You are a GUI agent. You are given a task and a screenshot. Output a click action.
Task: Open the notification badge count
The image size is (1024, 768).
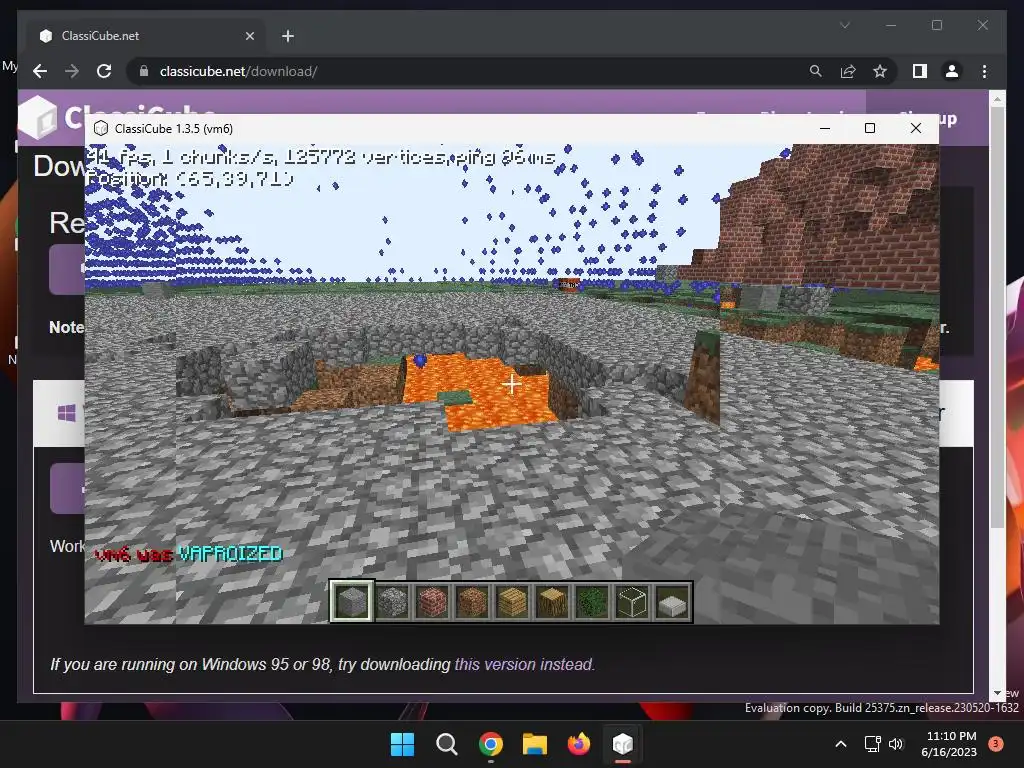996,744
